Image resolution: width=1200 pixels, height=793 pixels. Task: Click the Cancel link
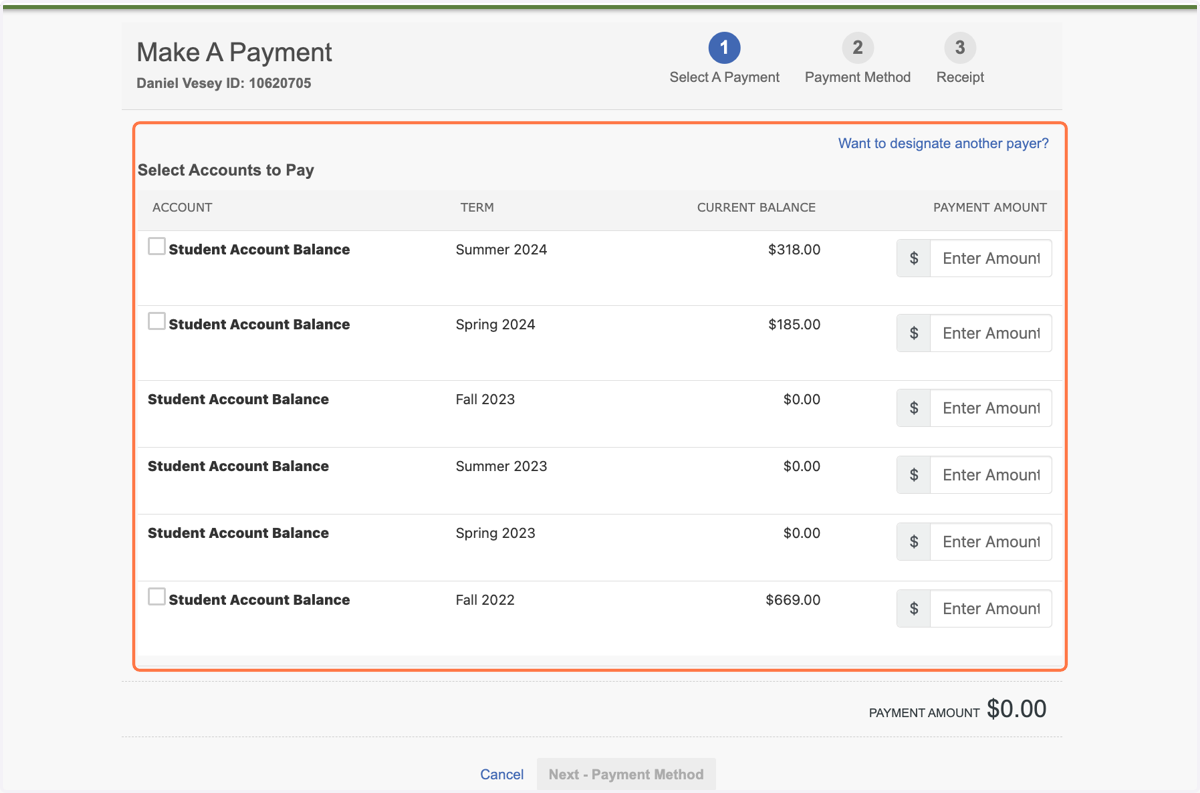coord(502,774)
